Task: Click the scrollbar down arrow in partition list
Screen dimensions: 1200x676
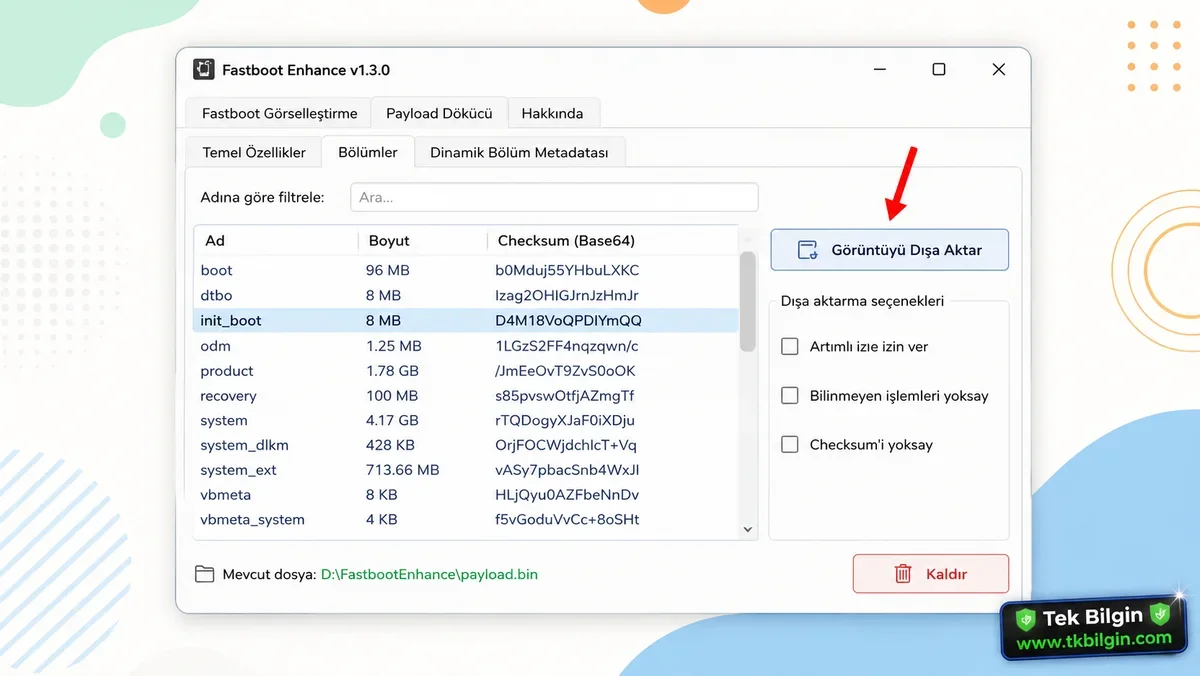Action: [748, 529]
